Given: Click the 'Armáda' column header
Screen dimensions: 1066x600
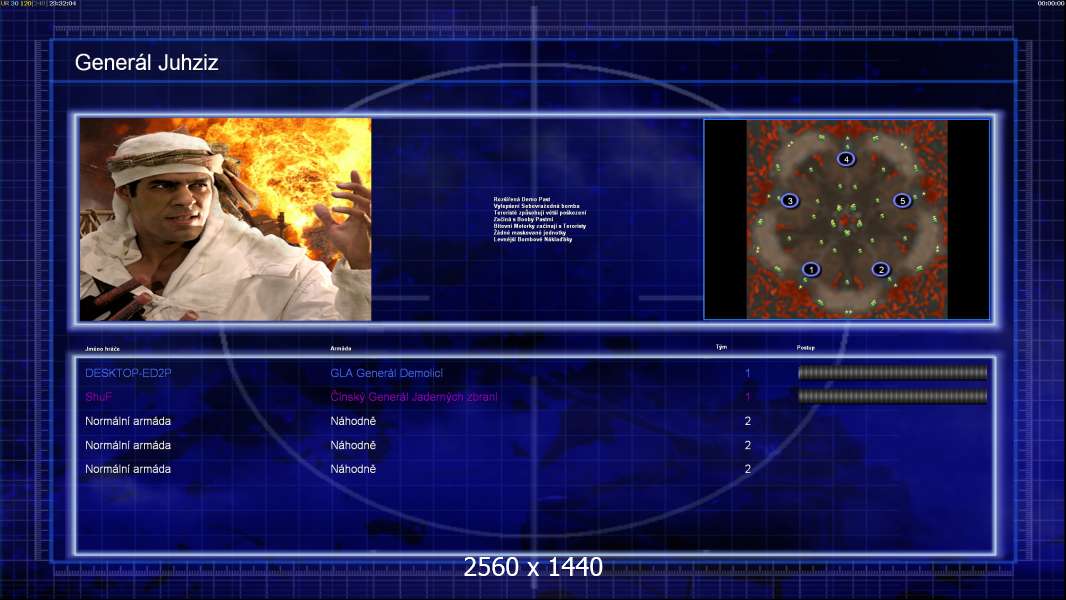Looking at the screenshot, I should click(341, 349).
